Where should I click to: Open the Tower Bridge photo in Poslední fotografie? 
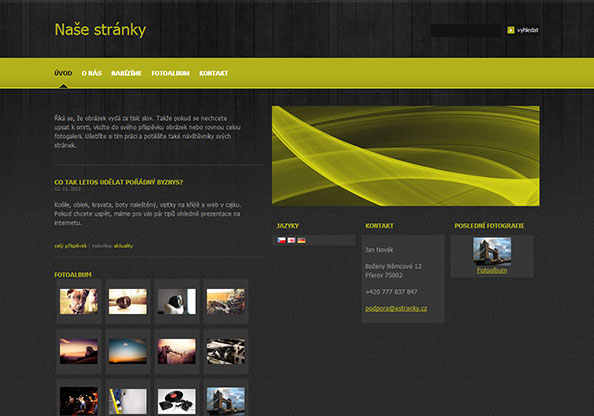(x=492, y=251)
